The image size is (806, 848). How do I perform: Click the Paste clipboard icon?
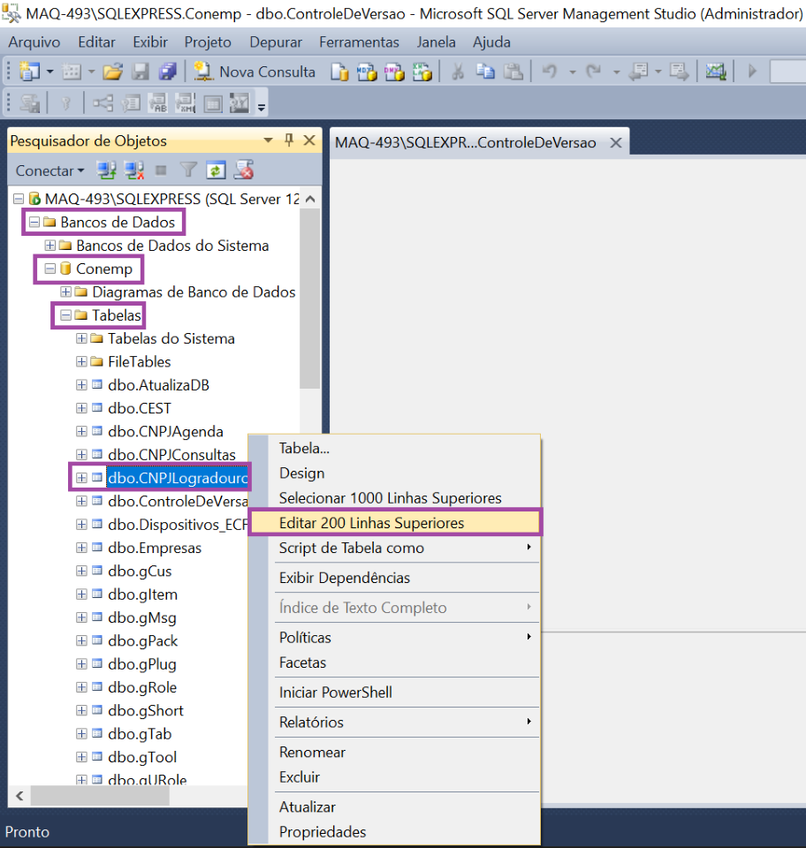pyautogui.click(x=513, y=71)
